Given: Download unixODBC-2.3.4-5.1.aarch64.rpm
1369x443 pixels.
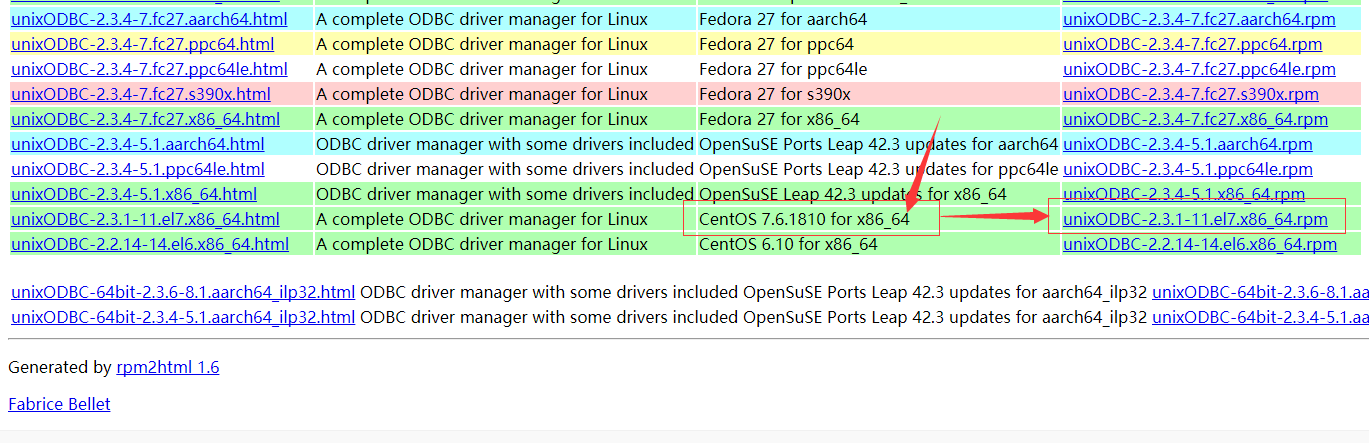Looking at the screenshot, I should coord(1187,144).
